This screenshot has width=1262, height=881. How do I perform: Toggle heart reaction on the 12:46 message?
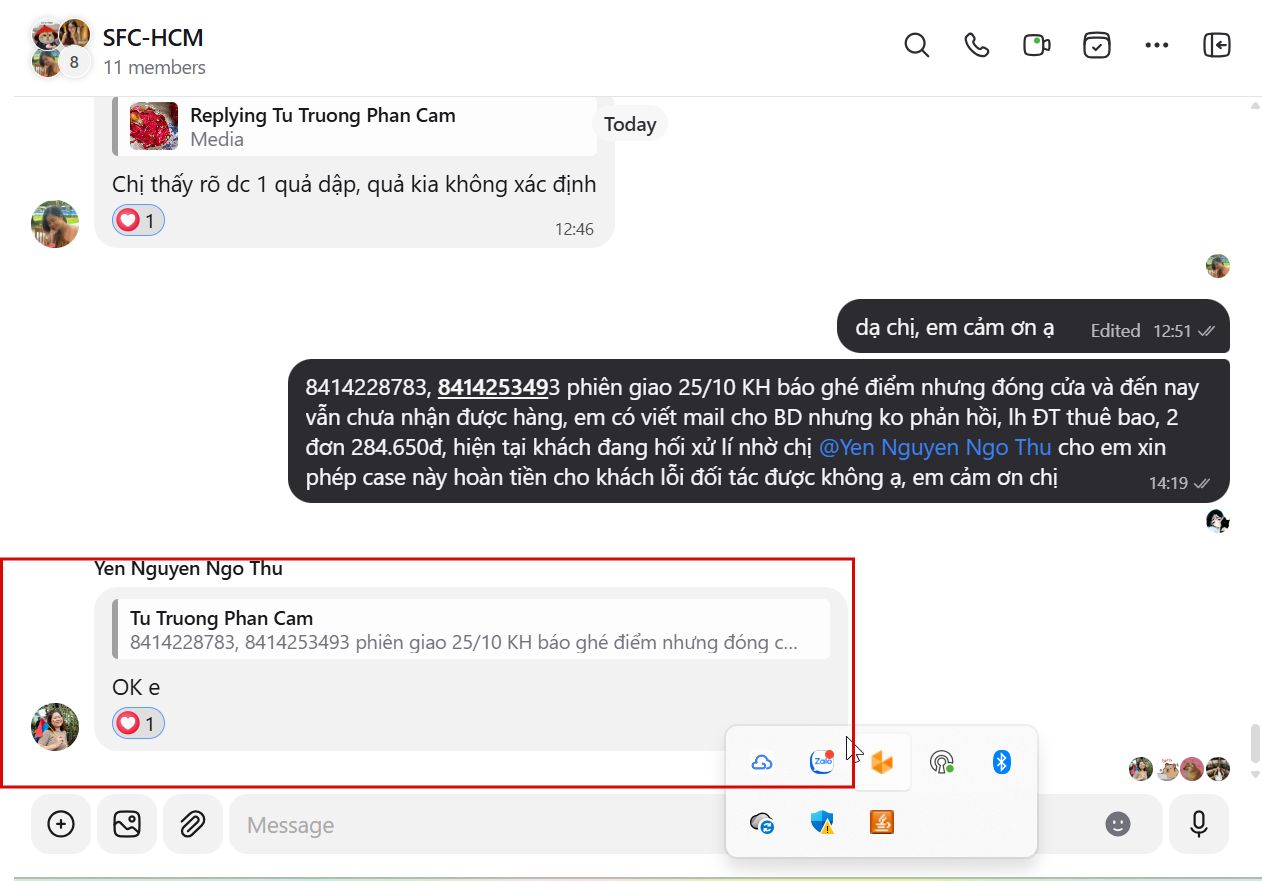[x=138, y=220]
